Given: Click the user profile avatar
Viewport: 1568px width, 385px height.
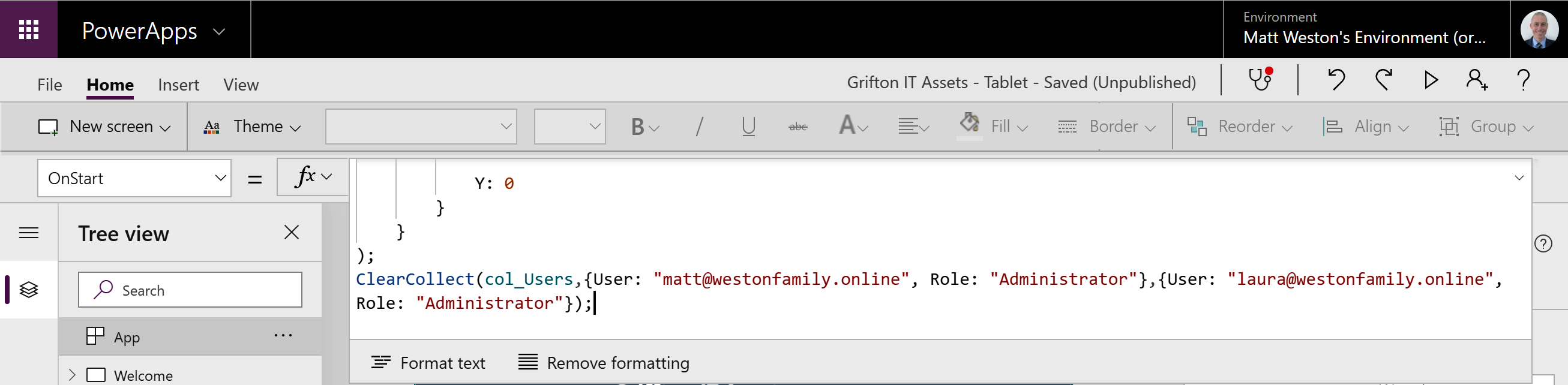Looking at the screenshot, I should pyautogui.click(x=1539, y=29).
